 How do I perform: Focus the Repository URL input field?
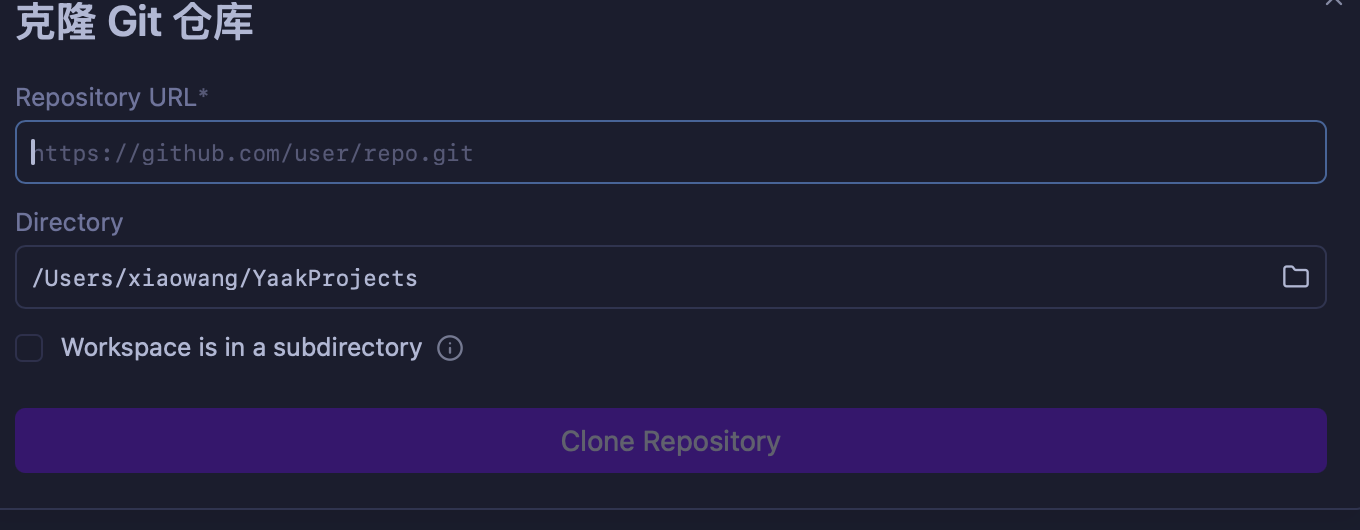[x=670, y=153]
